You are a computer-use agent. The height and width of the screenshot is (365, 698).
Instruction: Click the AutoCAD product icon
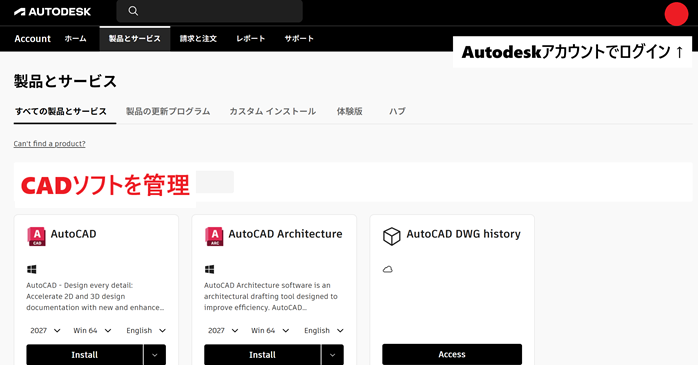(37, 236)
